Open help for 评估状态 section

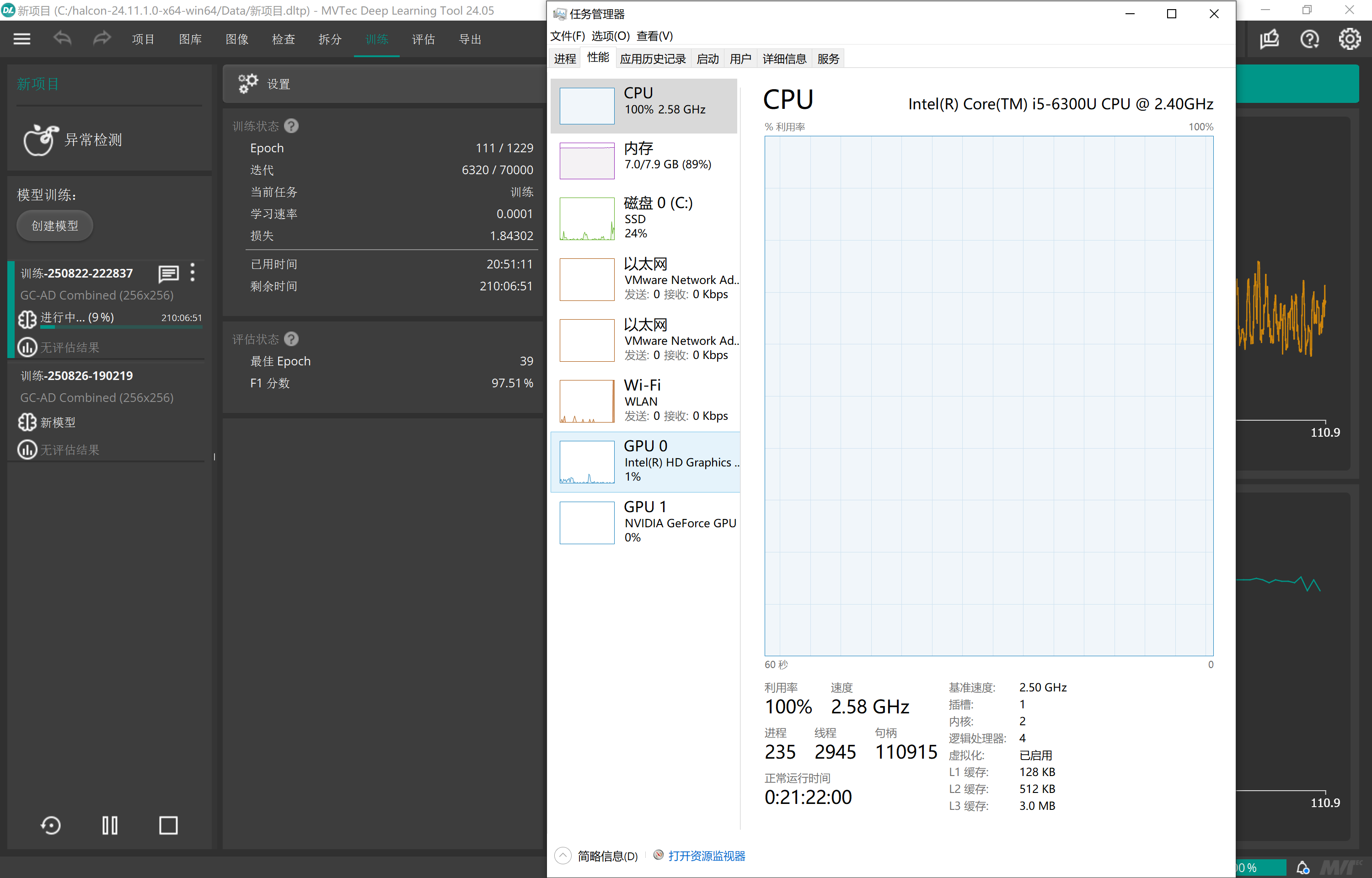pyautogui.click(x=291, y=339)
